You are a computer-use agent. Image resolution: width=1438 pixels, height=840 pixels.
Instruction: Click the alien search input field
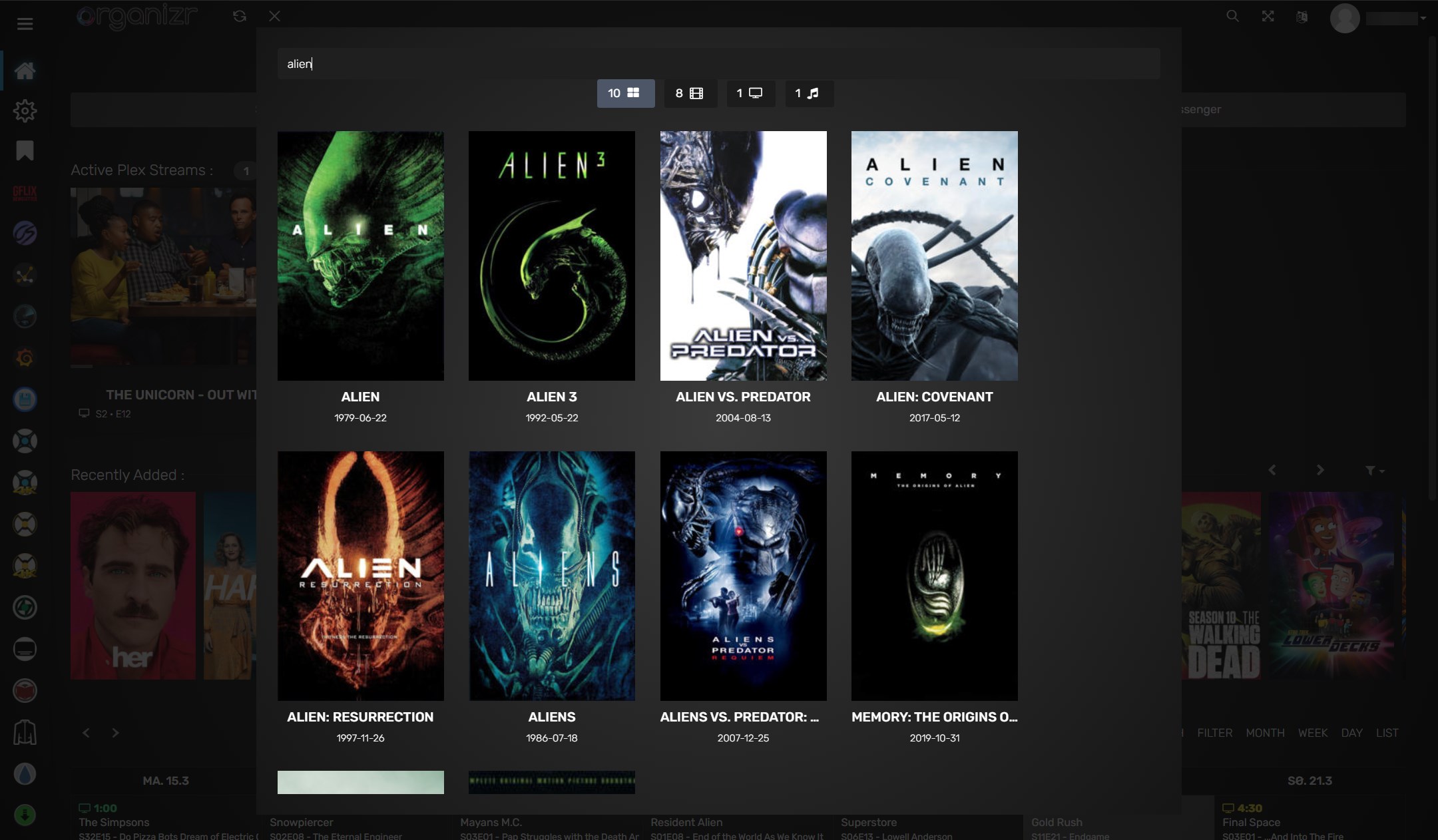click(x=718, y=64)
